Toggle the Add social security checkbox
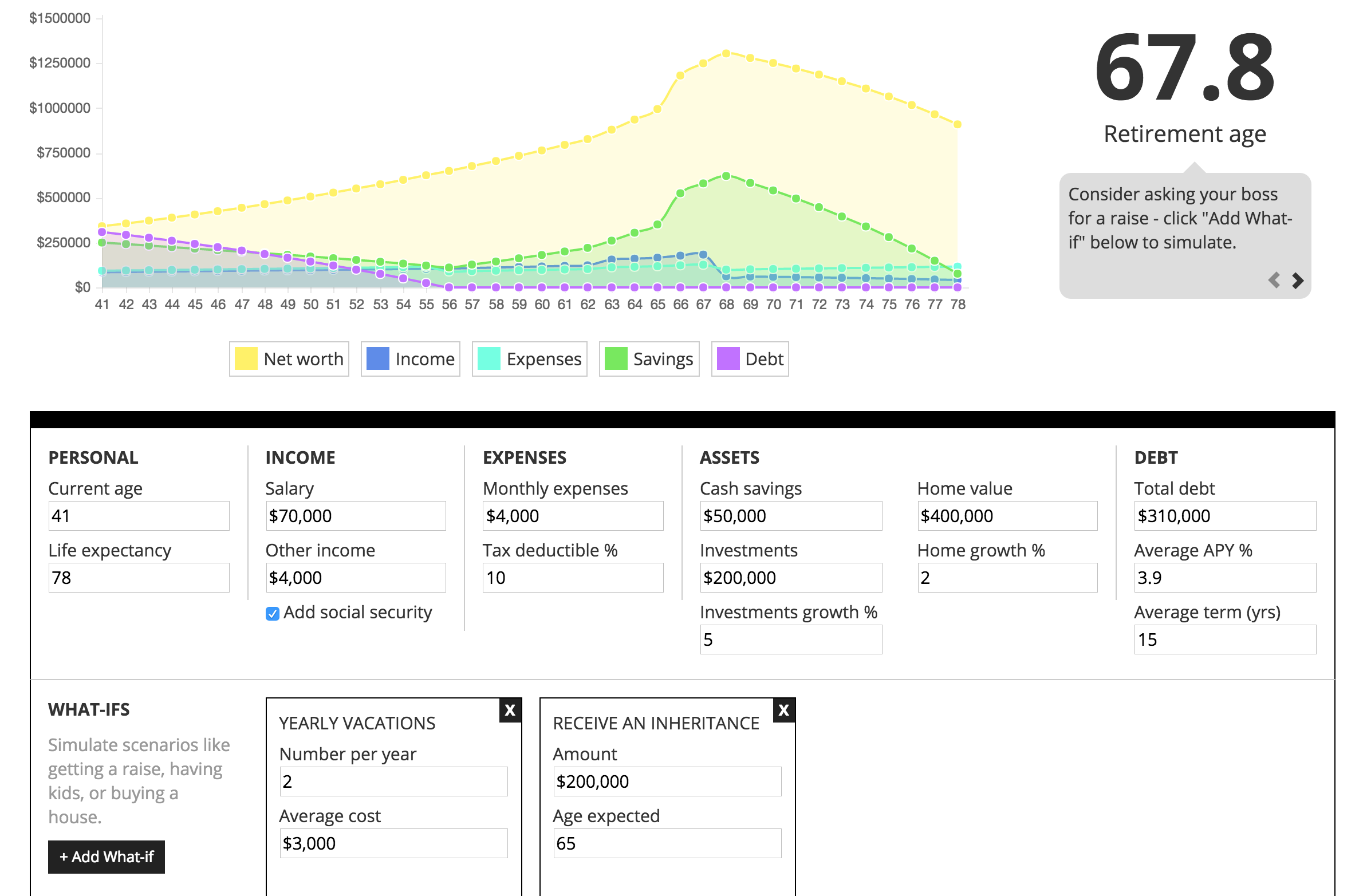This screenshot has height=896, width=1367. [272, 610]
